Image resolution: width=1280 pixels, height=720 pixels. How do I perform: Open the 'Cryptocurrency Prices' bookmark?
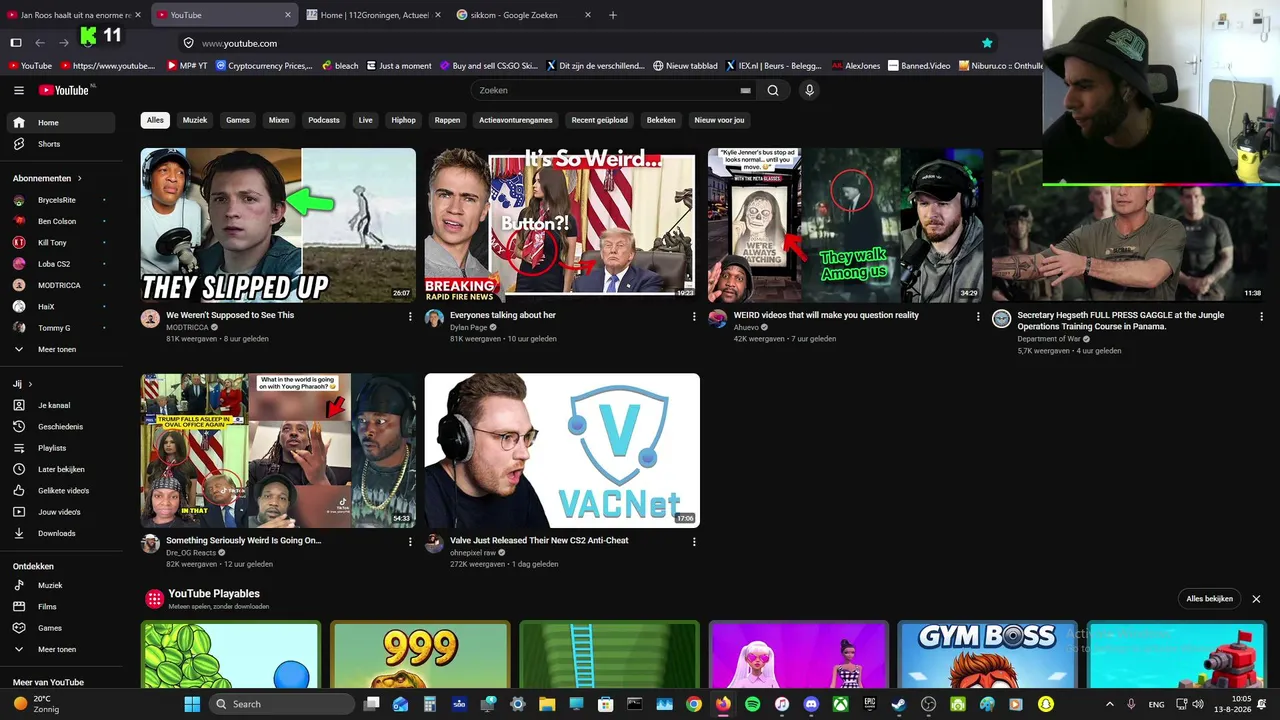263,66
